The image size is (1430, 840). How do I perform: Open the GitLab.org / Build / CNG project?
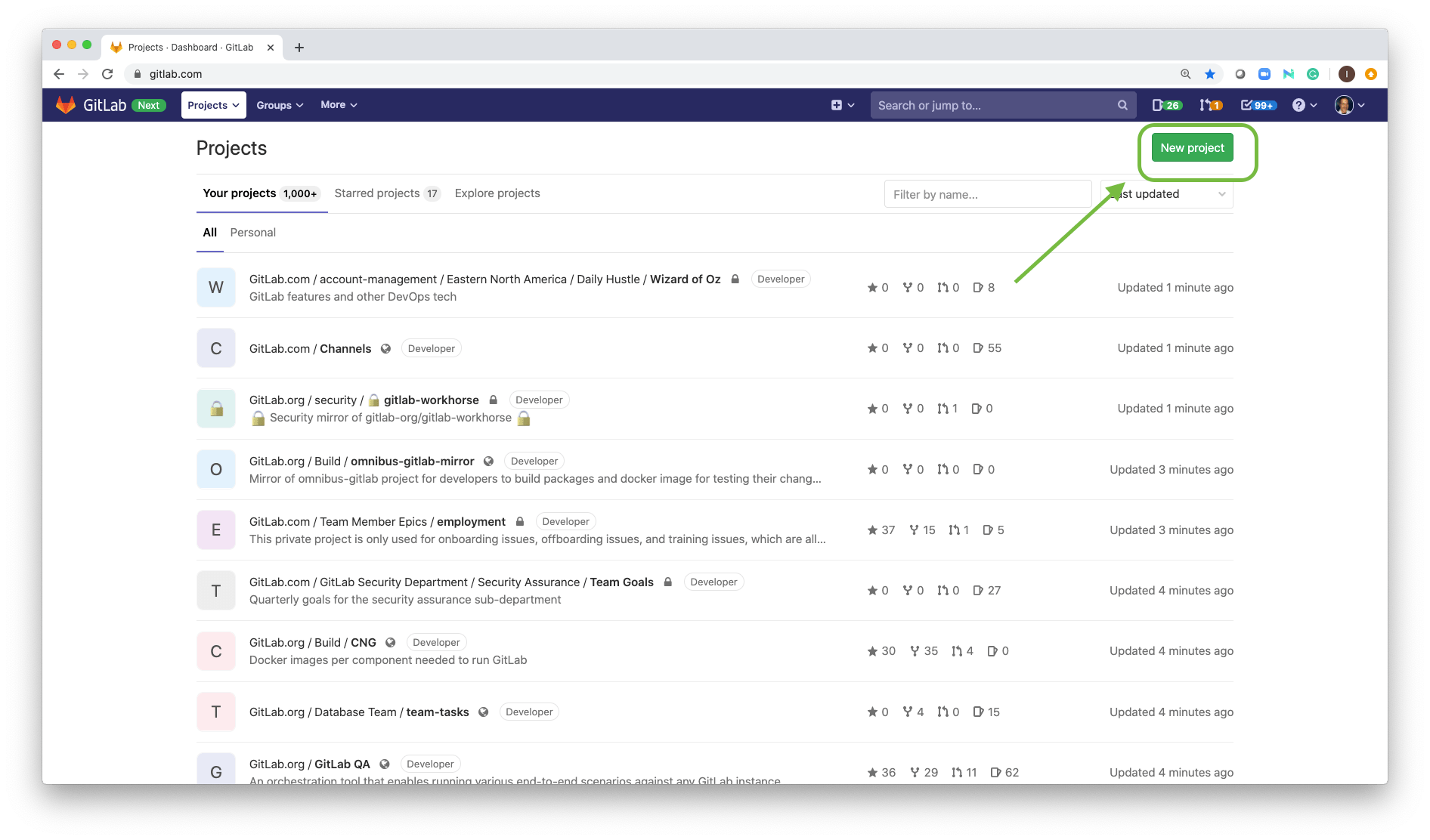[312, 643]
